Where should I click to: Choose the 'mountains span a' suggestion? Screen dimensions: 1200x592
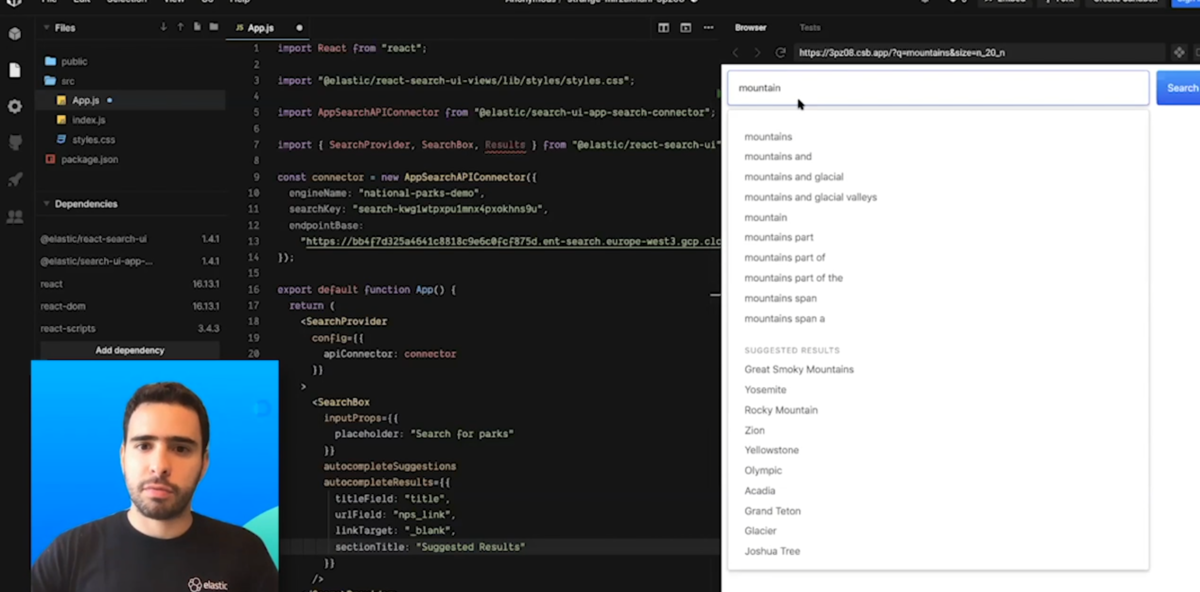pos(784,319)
